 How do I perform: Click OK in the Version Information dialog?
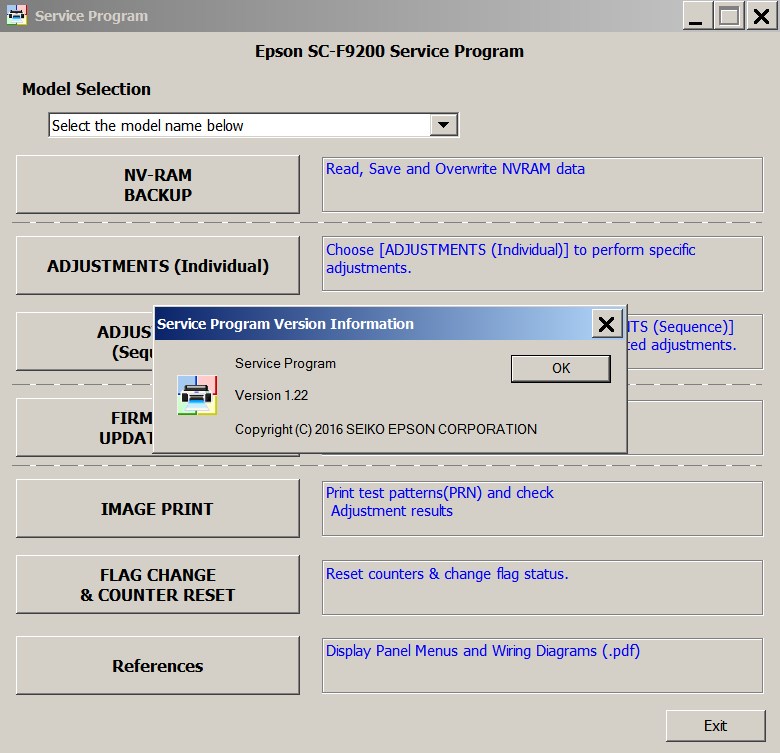coord(561,369)
